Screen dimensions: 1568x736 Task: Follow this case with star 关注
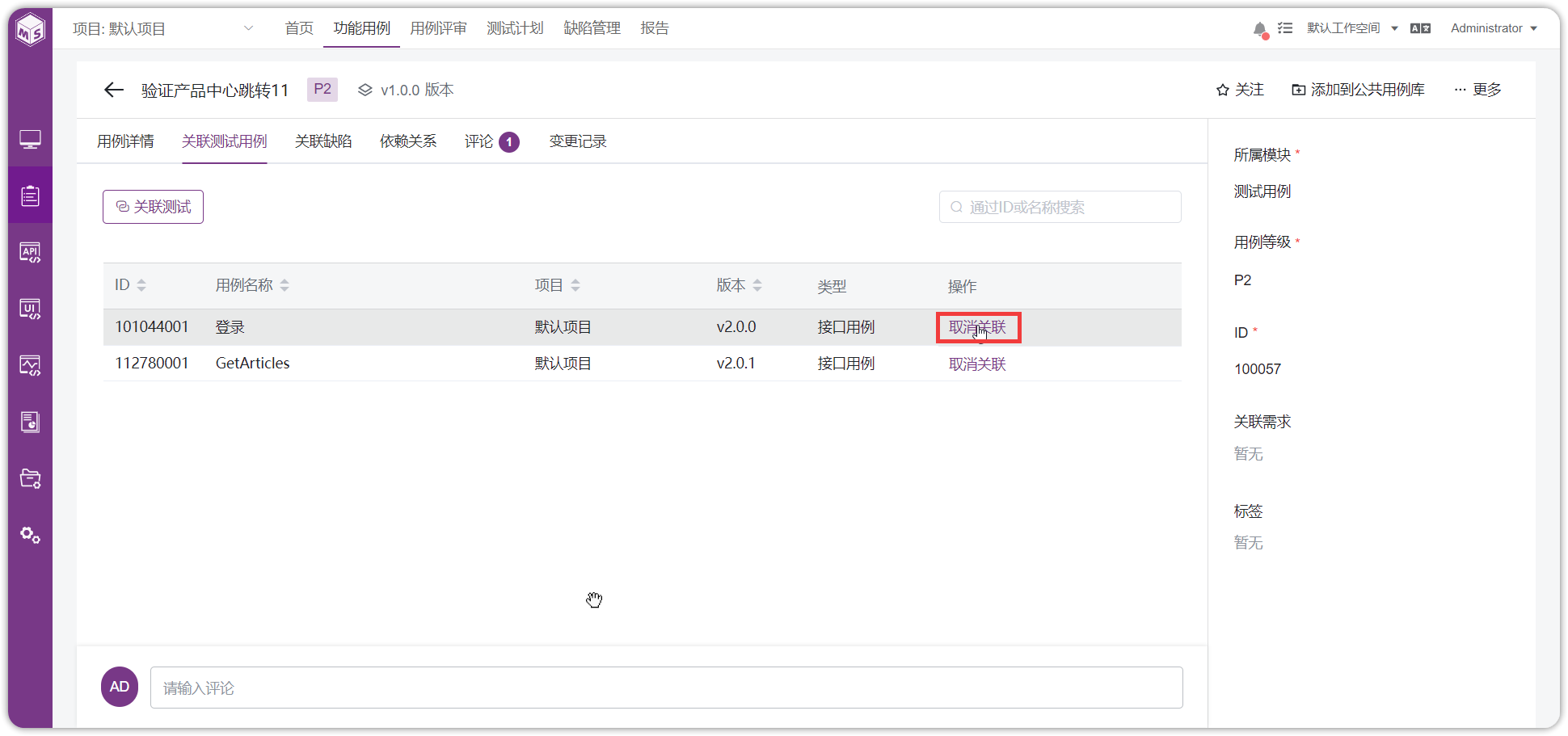pos(1240,90)
